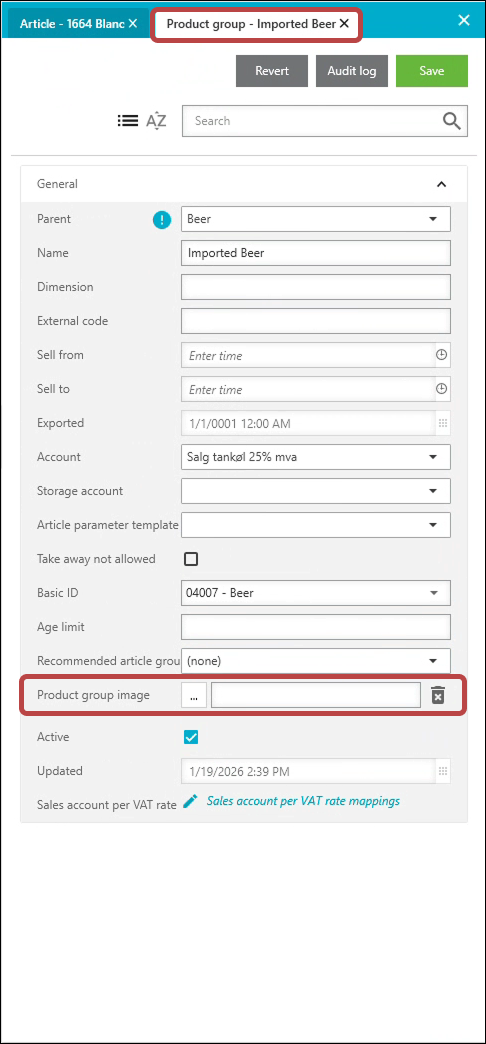This screenshot has width=486, height=1044.
Task: Expand the Basic ID dropdown
Action: coord(316,593)
